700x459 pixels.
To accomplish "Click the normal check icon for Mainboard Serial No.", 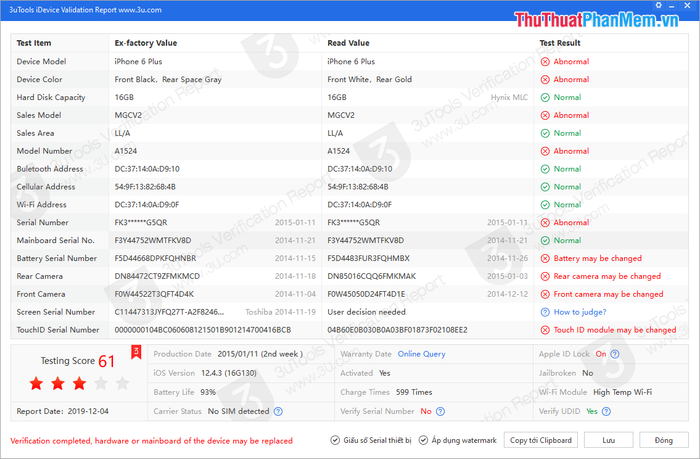I will [545, 240].
